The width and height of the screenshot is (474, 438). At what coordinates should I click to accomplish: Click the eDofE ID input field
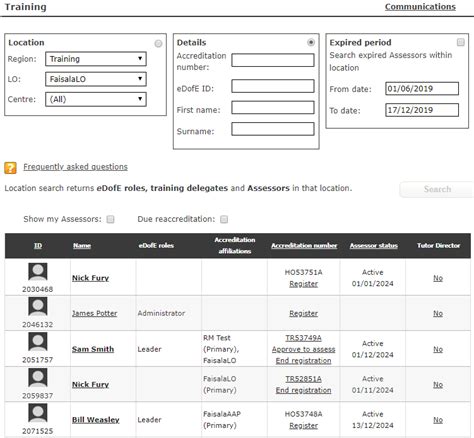pos(273,86)
